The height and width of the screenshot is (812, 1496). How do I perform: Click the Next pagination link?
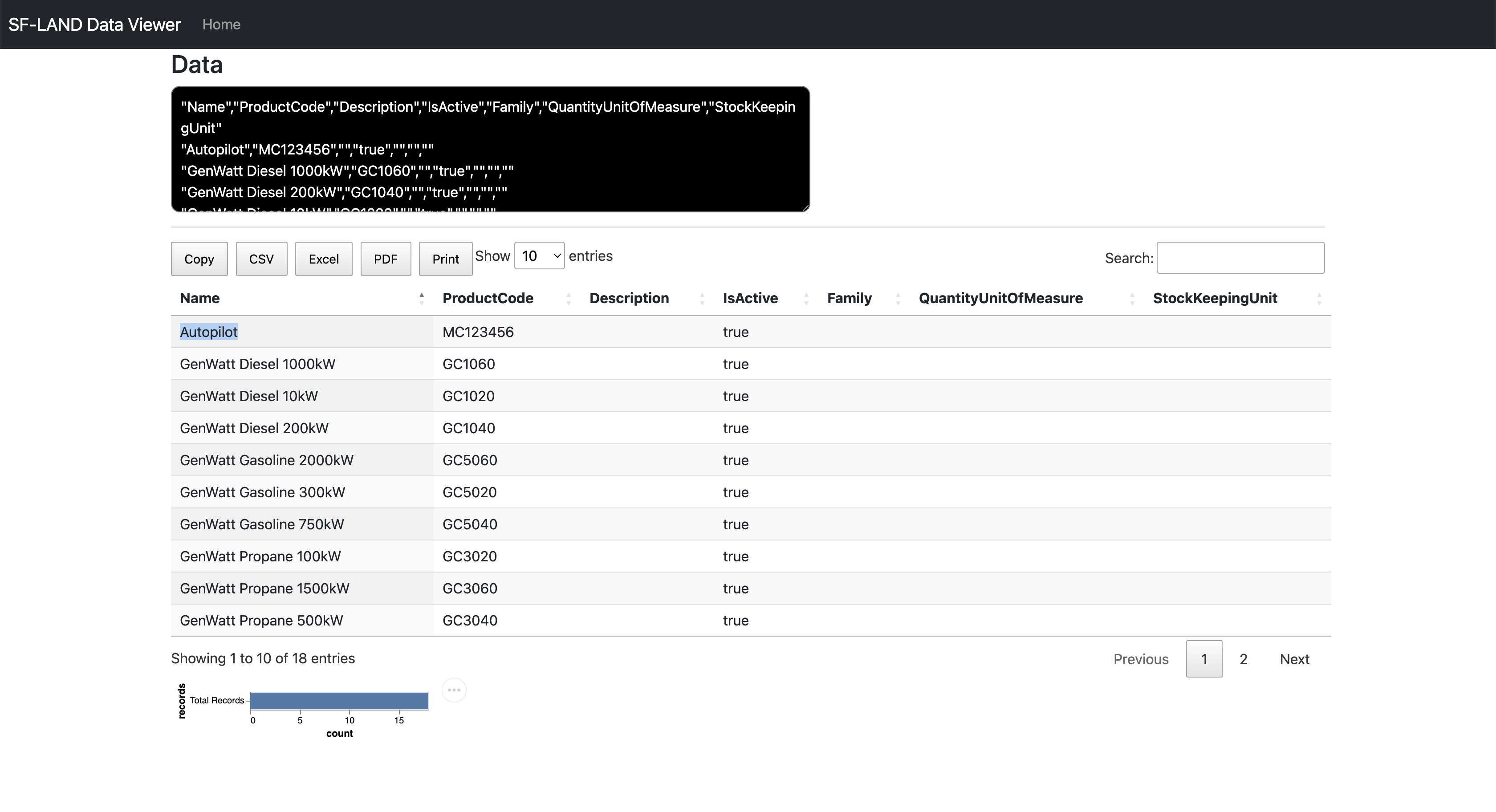click(1294, 659)
